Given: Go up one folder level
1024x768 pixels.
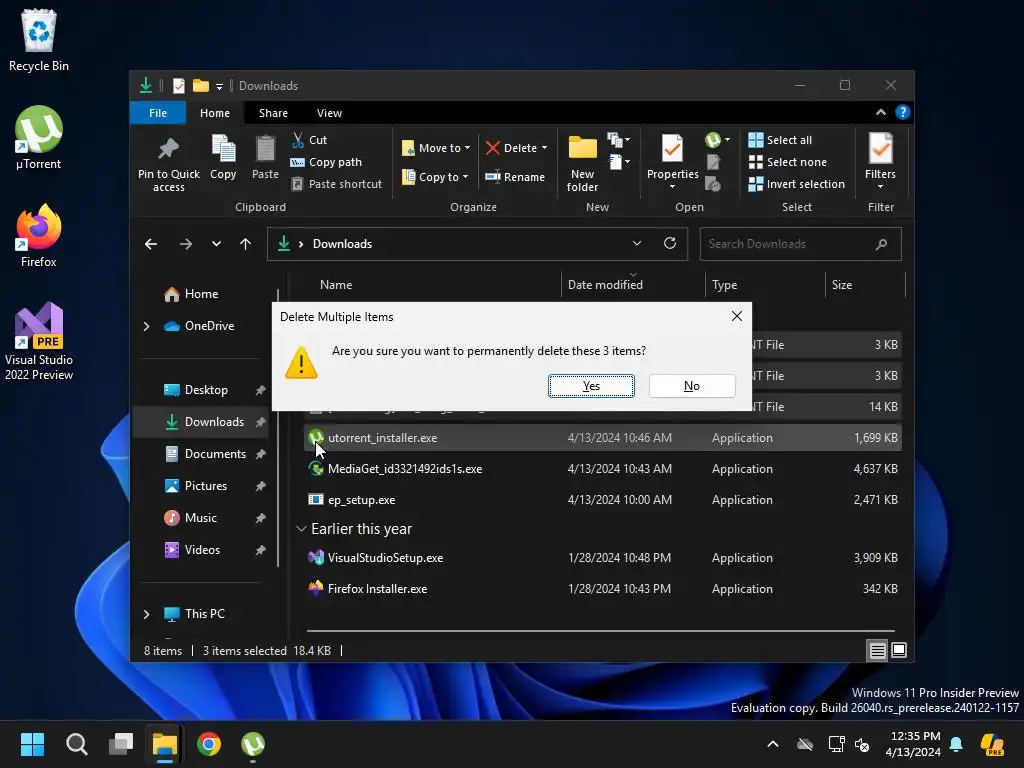Looking at the screenshot, I should click(246, 244).
